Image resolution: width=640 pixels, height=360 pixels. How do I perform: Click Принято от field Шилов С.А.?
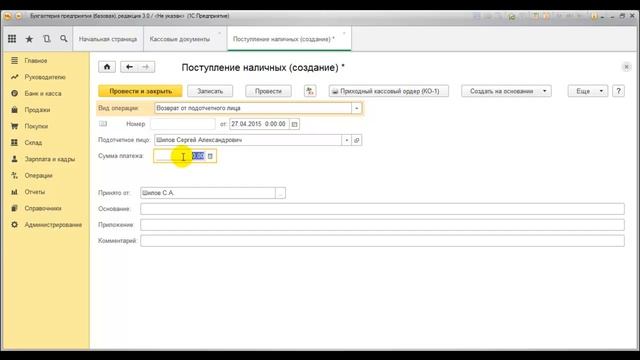coord(208,193)
